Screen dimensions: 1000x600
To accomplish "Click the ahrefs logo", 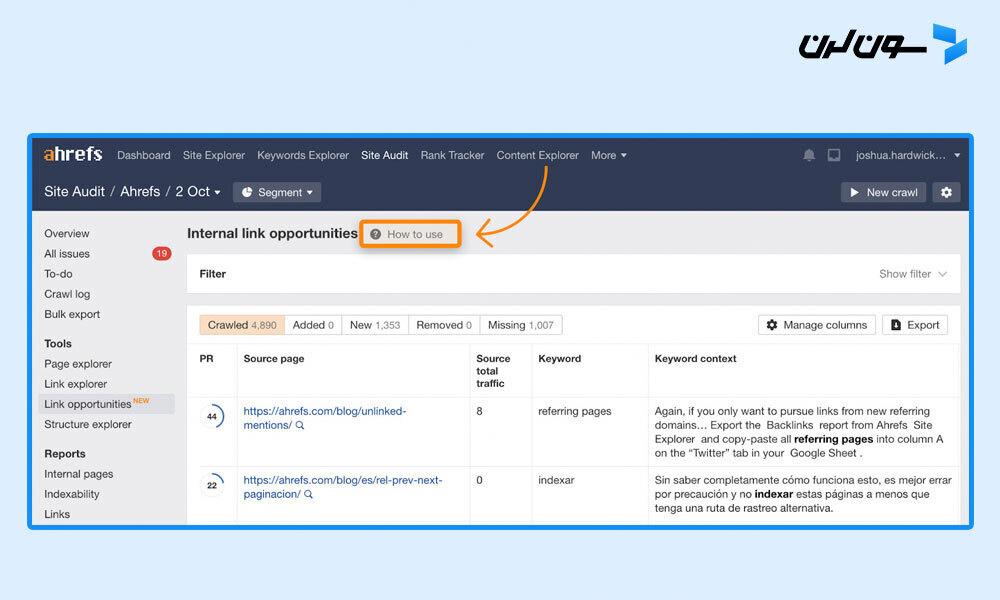I will pos(73,154).
